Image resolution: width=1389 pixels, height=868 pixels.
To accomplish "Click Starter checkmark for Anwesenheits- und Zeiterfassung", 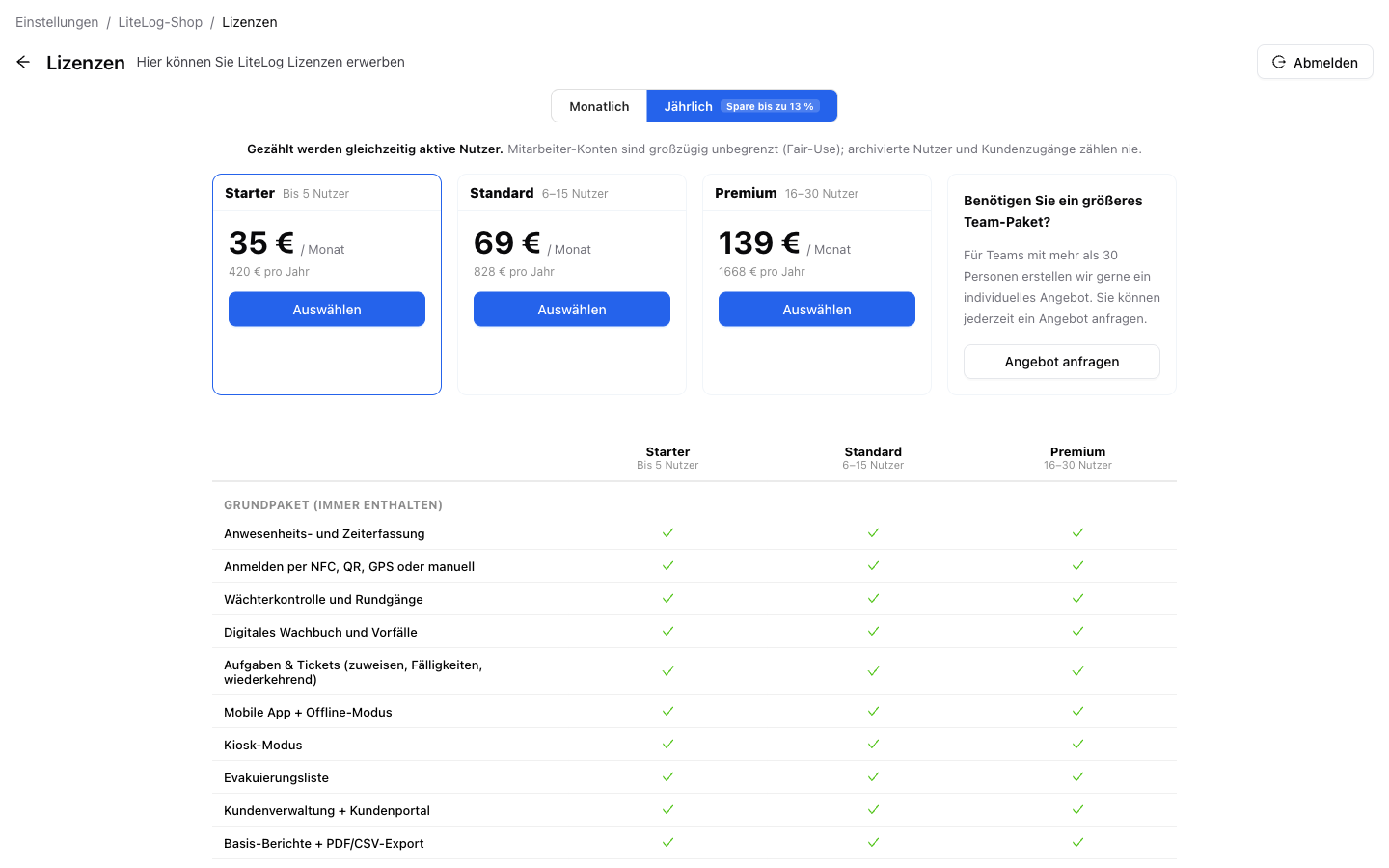I will (667, 532).
